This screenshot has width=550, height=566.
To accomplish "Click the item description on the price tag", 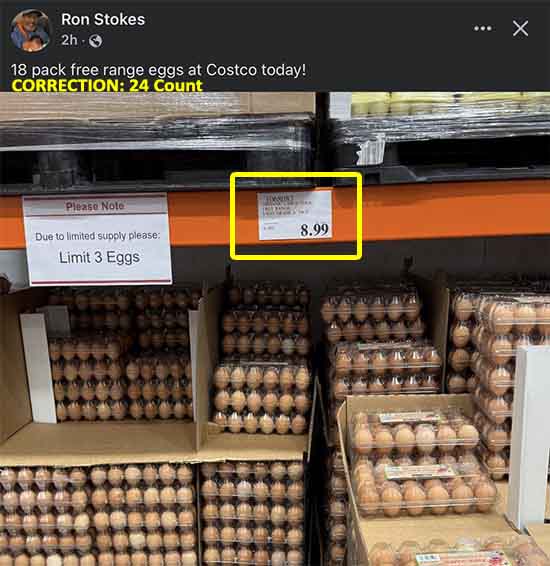I will (287, 205).
